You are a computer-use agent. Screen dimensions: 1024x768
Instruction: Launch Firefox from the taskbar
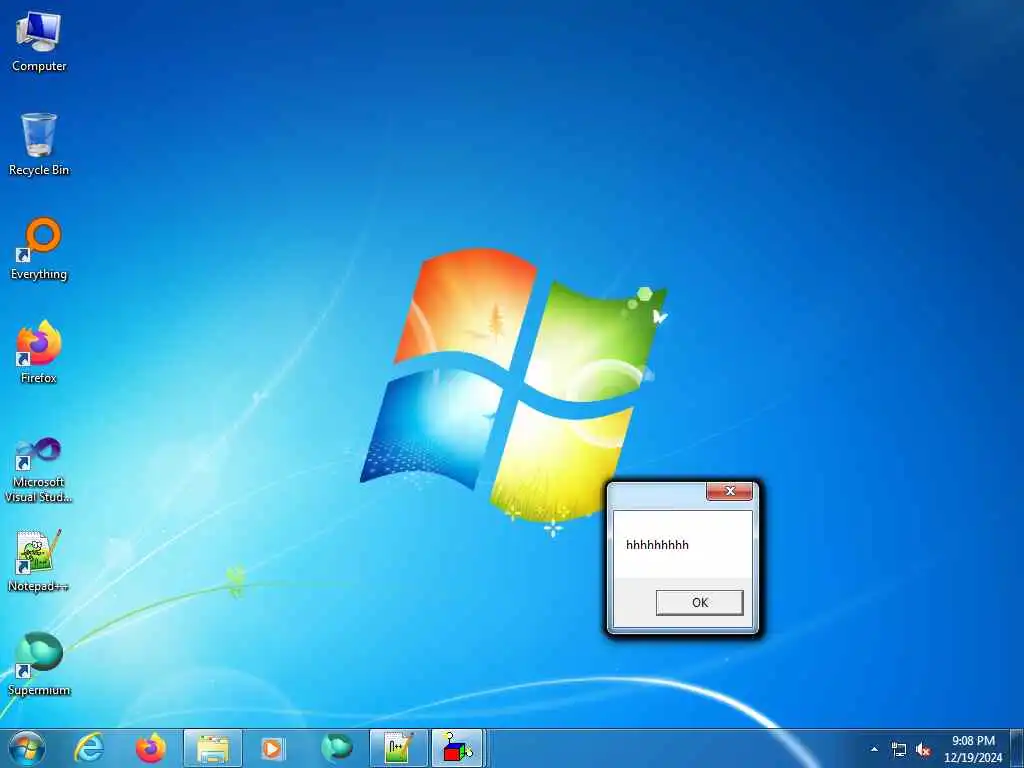[x=151, y=748]
